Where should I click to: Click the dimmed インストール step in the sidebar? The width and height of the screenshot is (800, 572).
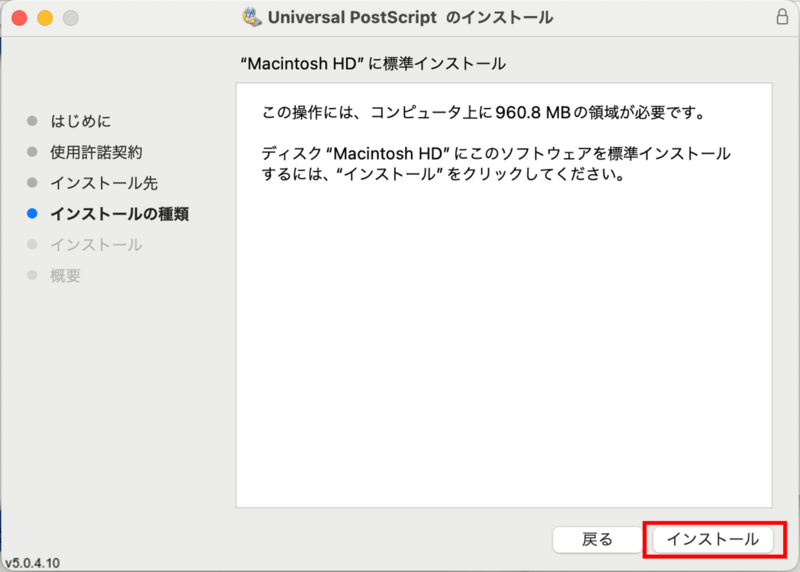[96, 245]
